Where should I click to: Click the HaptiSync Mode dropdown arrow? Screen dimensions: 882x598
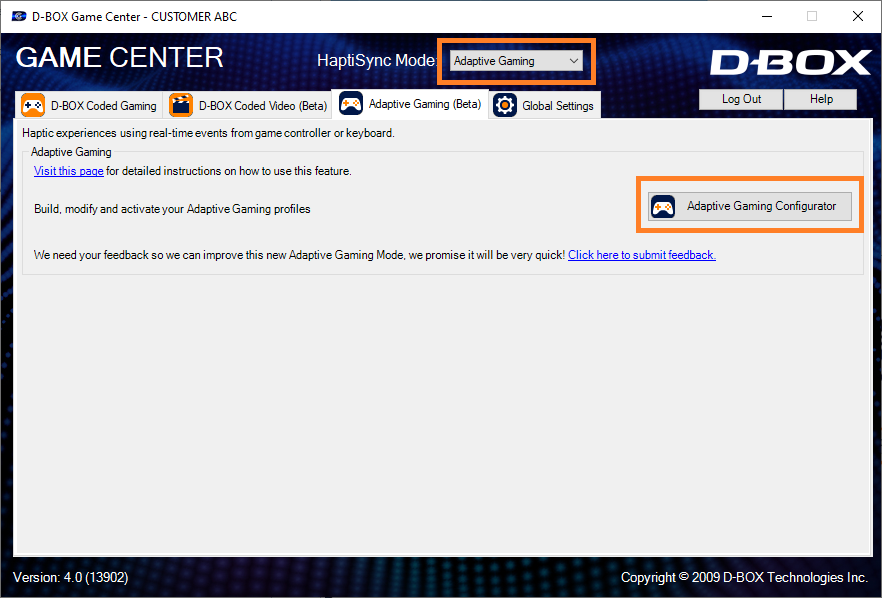pos(575,60)
